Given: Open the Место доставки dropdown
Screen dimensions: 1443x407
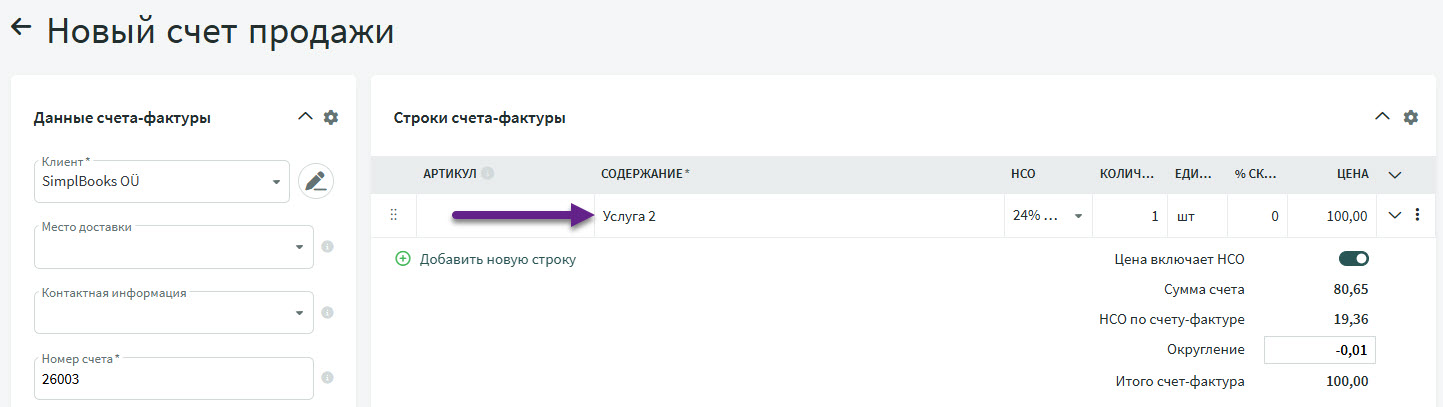Looking at the screenshot, I should (300, 247).
